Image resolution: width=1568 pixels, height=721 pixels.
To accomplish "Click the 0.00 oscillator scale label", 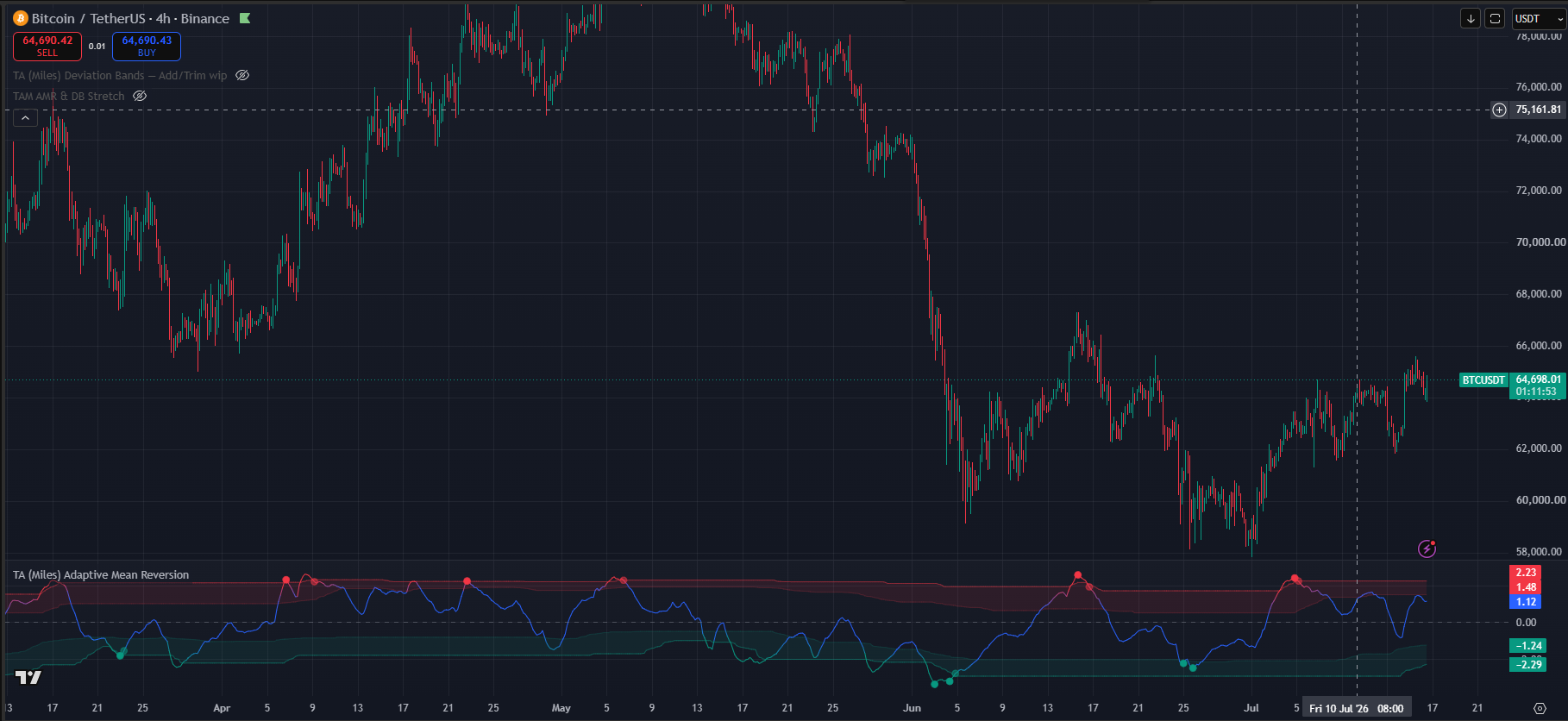I will click(x=1526, y=623).
